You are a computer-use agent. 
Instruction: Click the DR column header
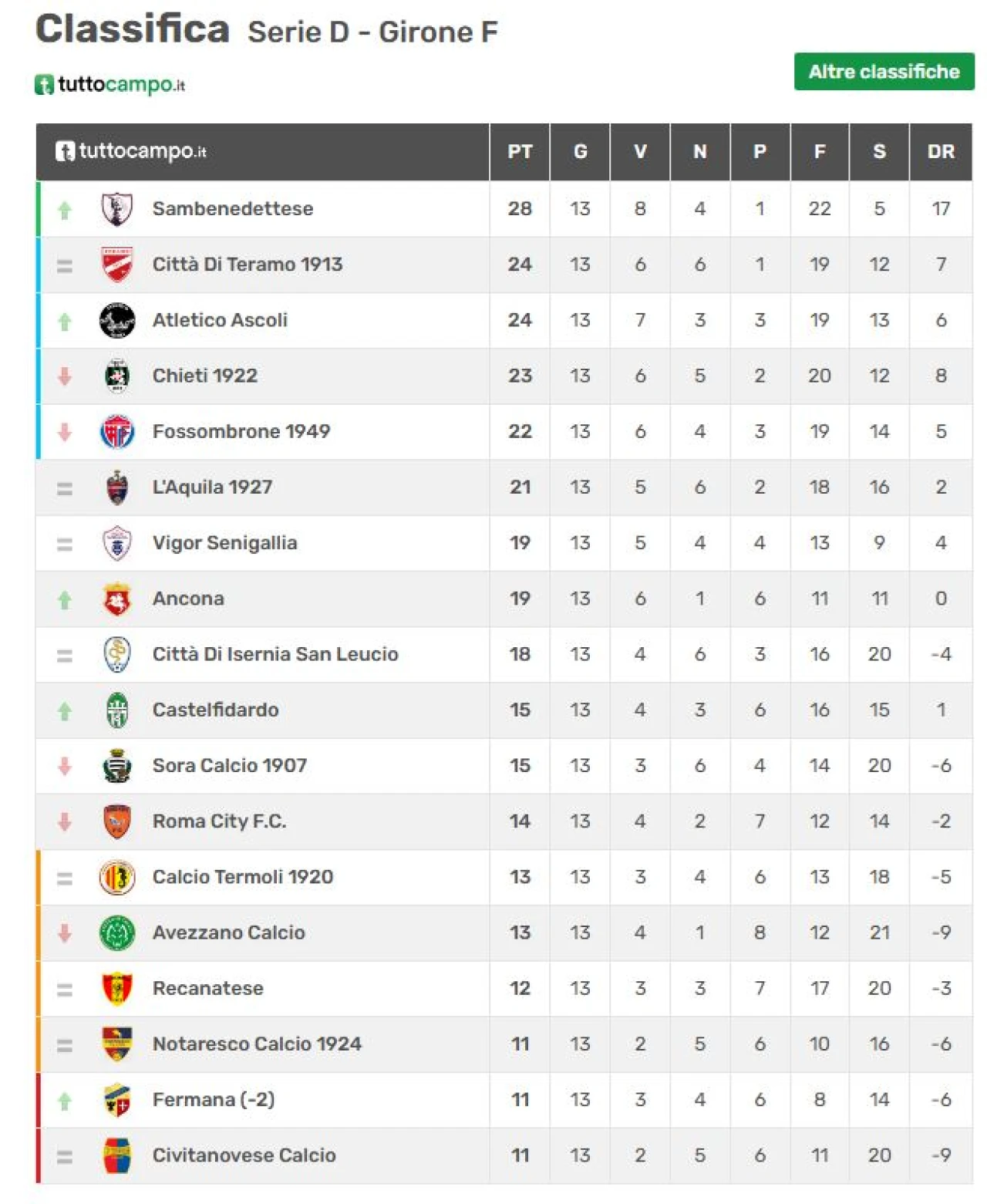coord(941,152)
